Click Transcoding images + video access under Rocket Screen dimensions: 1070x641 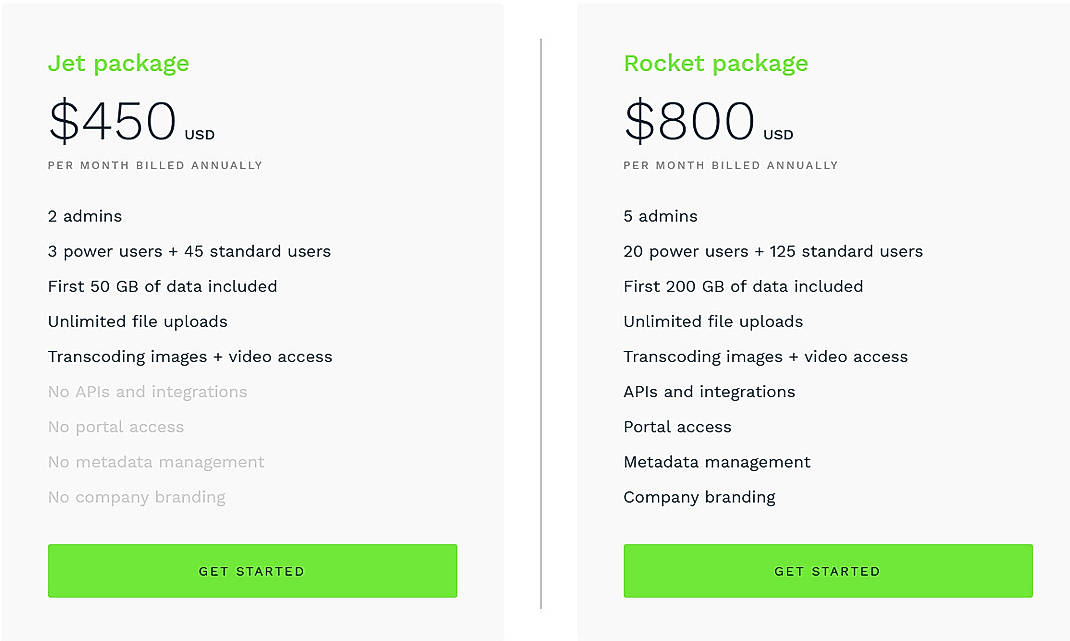(x=766, y=356)
